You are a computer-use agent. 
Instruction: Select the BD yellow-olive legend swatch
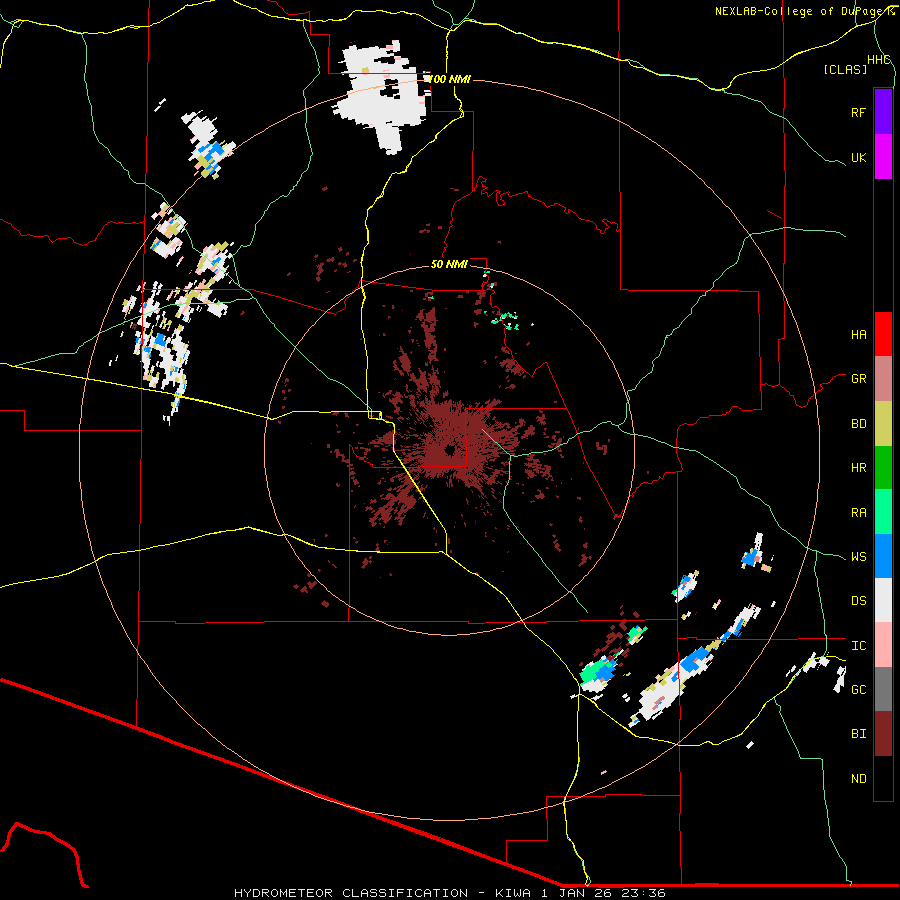point(883,424)
